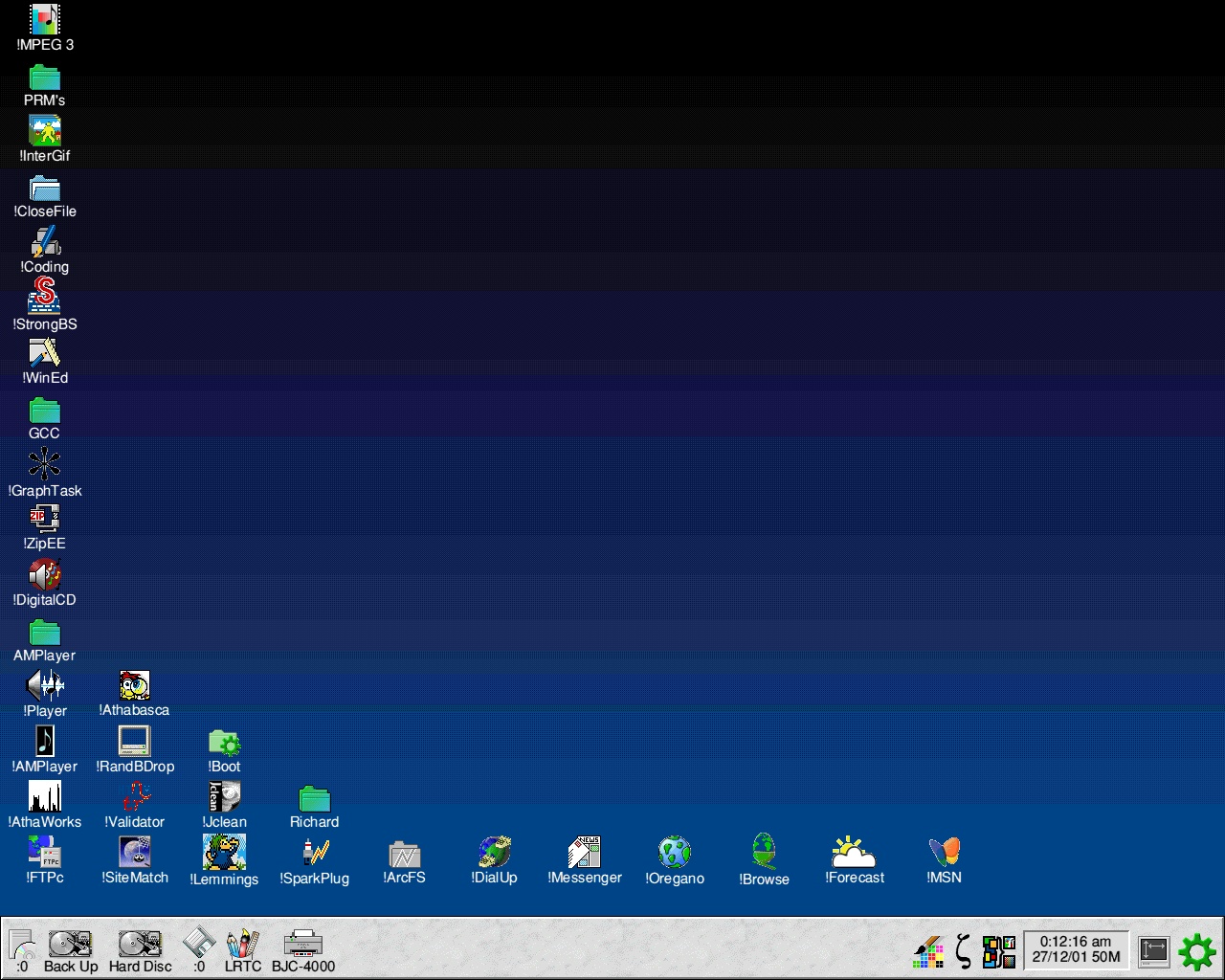1225x980 pixels.
Task: Select the !Boot folder icon
Action: [225, 743]
